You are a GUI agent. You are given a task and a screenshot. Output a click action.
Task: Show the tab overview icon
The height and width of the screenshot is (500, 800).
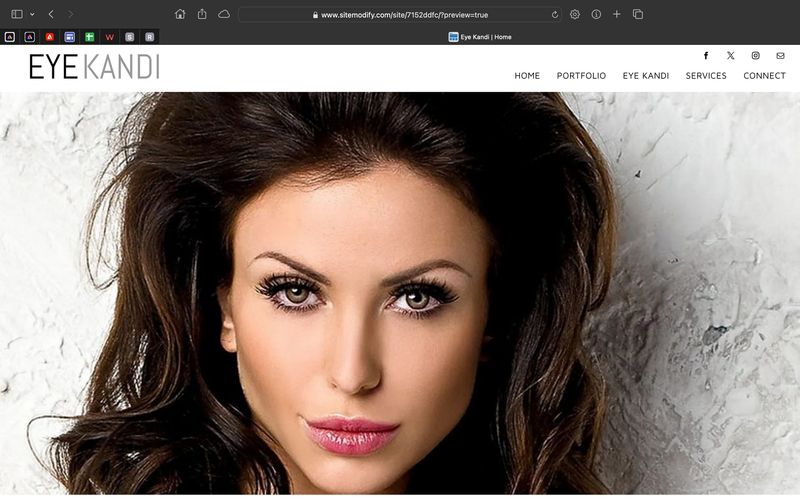click(638, 14)
